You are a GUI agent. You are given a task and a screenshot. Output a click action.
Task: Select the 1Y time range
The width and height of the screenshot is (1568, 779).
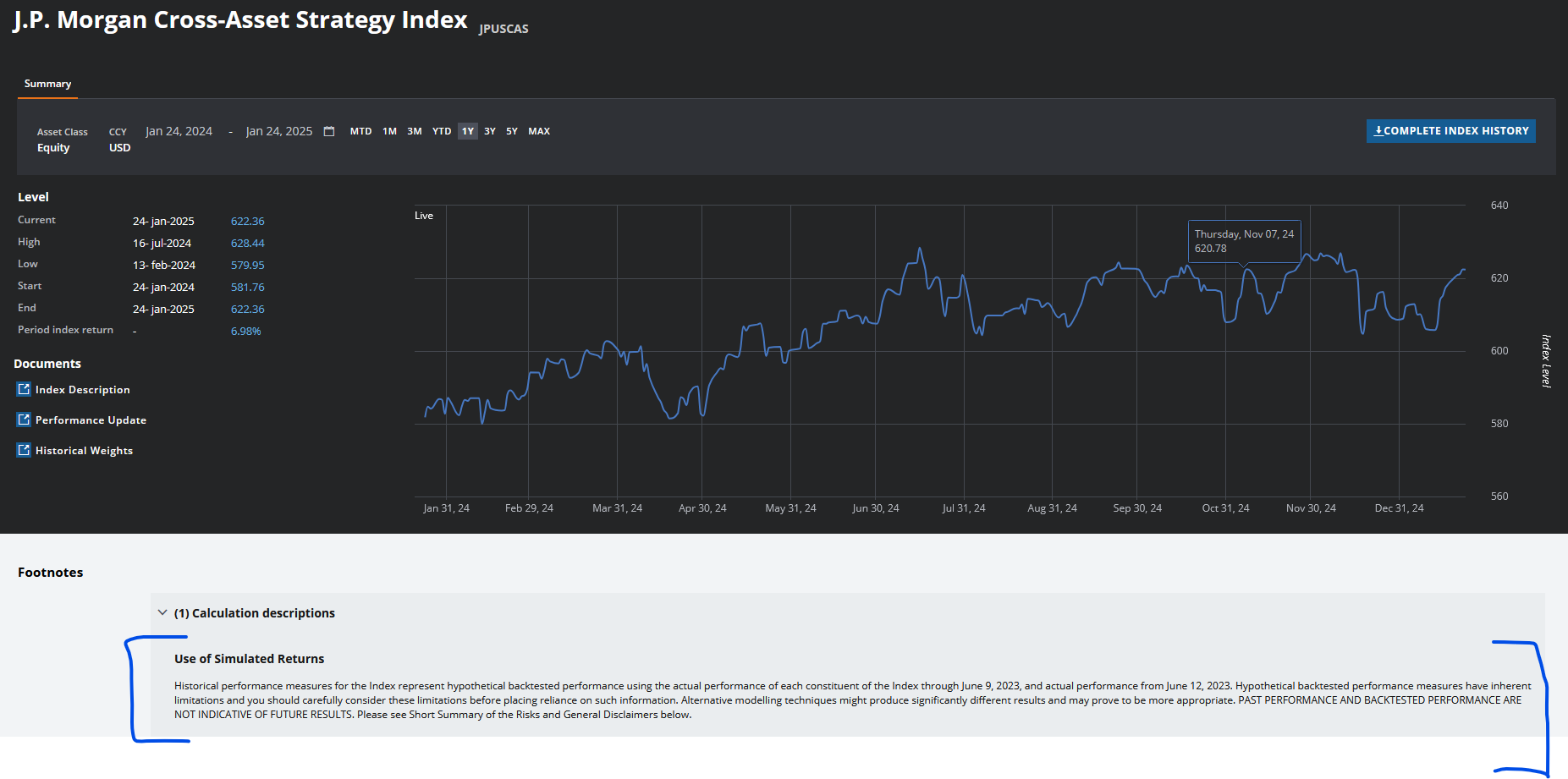pos(468,131)
